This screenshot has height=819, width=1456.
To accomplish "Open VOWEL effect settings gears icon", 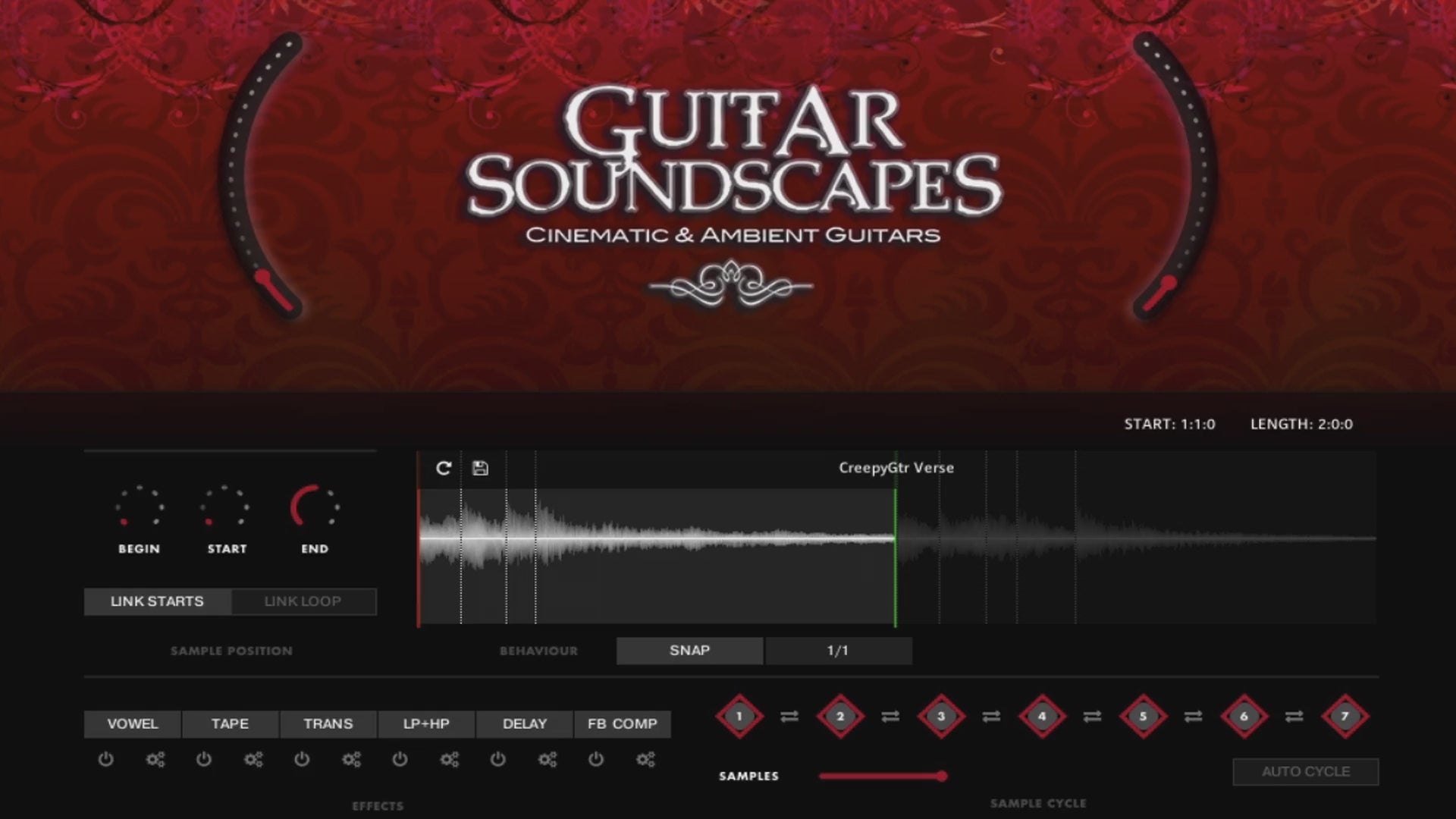I will coord(155,759).
